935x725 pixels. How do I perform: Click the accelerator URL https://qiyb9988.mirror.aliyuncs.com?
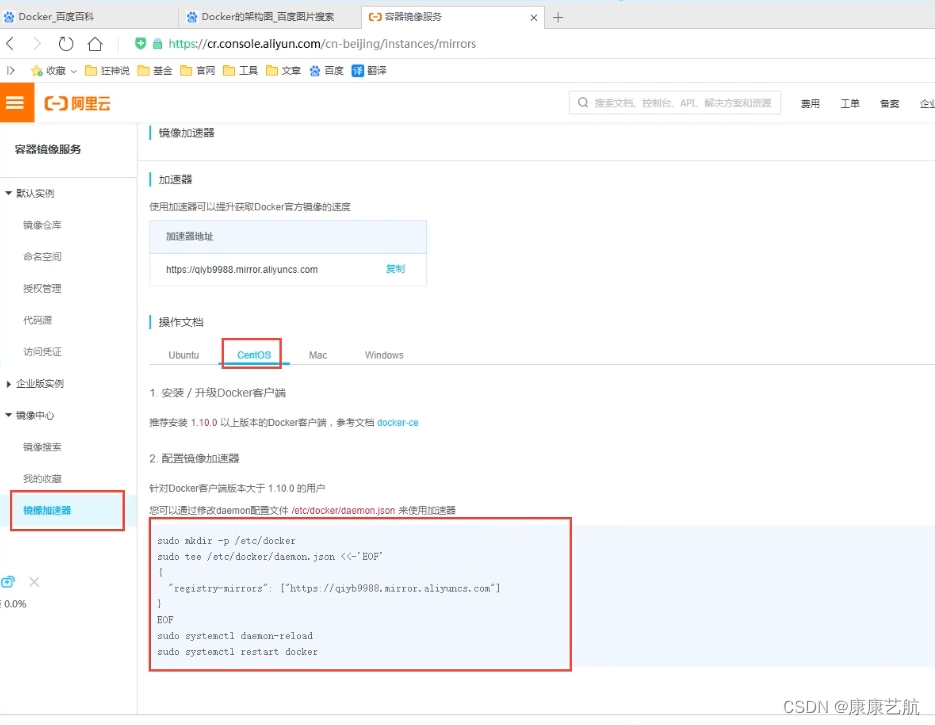tap(242, 269)
